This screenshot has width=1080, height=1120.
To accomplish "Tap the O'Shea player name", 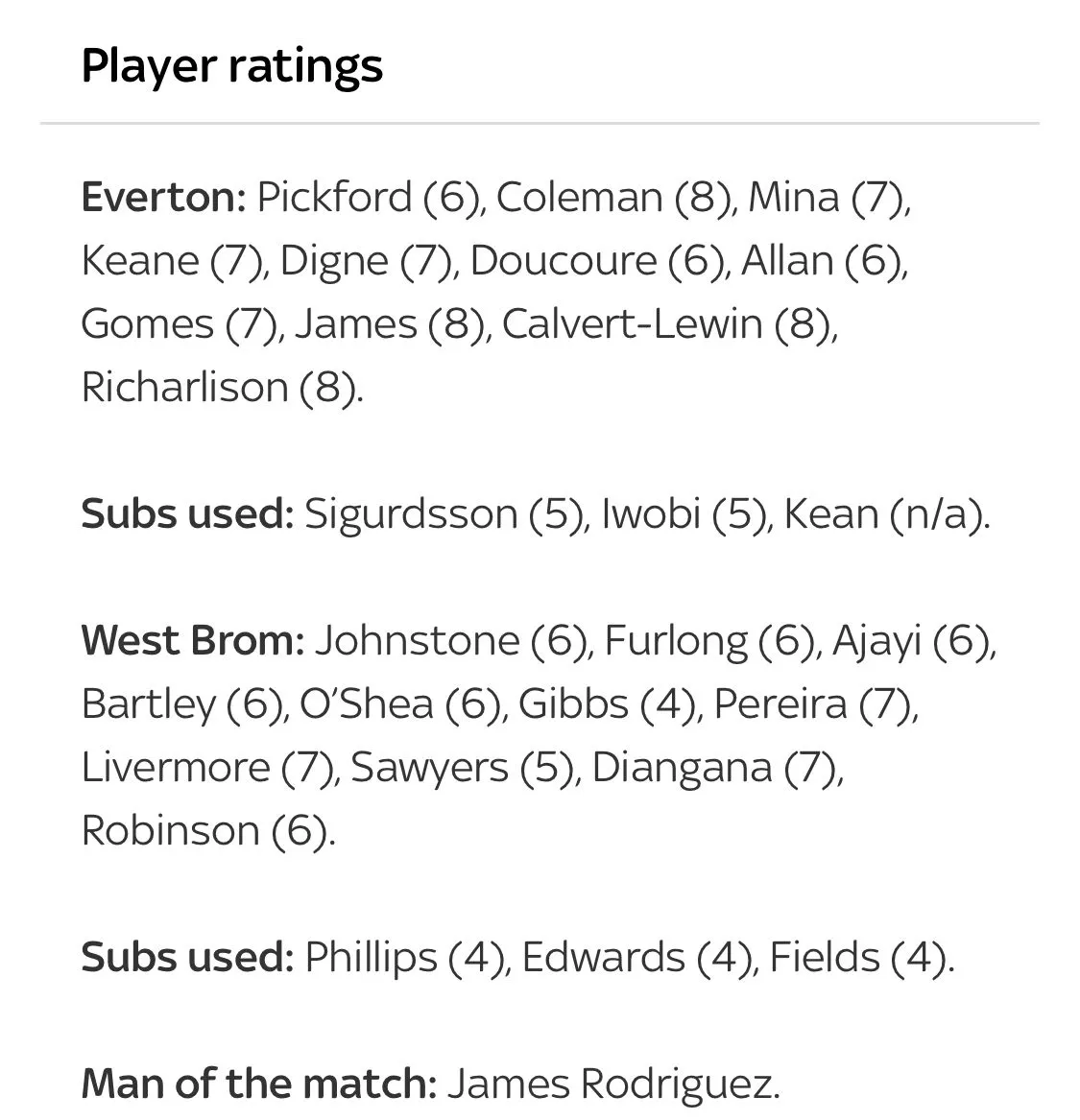I will point(366,704).
